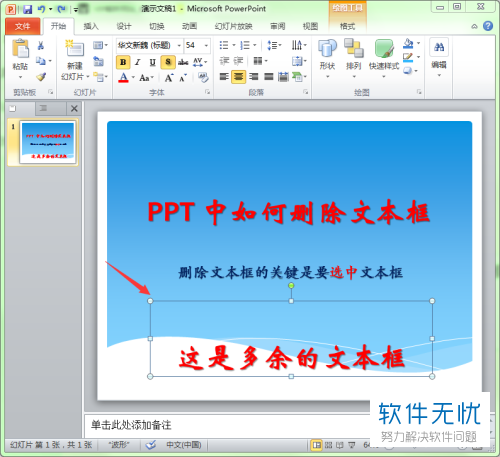The height and width of the screenshot is (457, 500).
Task: Switch to the 格式 Format tab
Action: (347, 26)
